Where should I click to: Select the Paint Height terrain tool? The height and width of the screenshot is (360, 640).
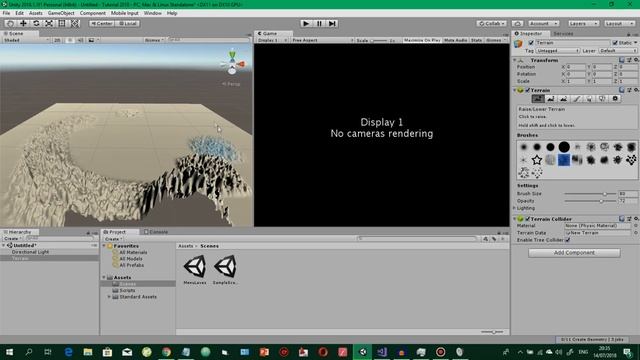click(x=551, y=99)
